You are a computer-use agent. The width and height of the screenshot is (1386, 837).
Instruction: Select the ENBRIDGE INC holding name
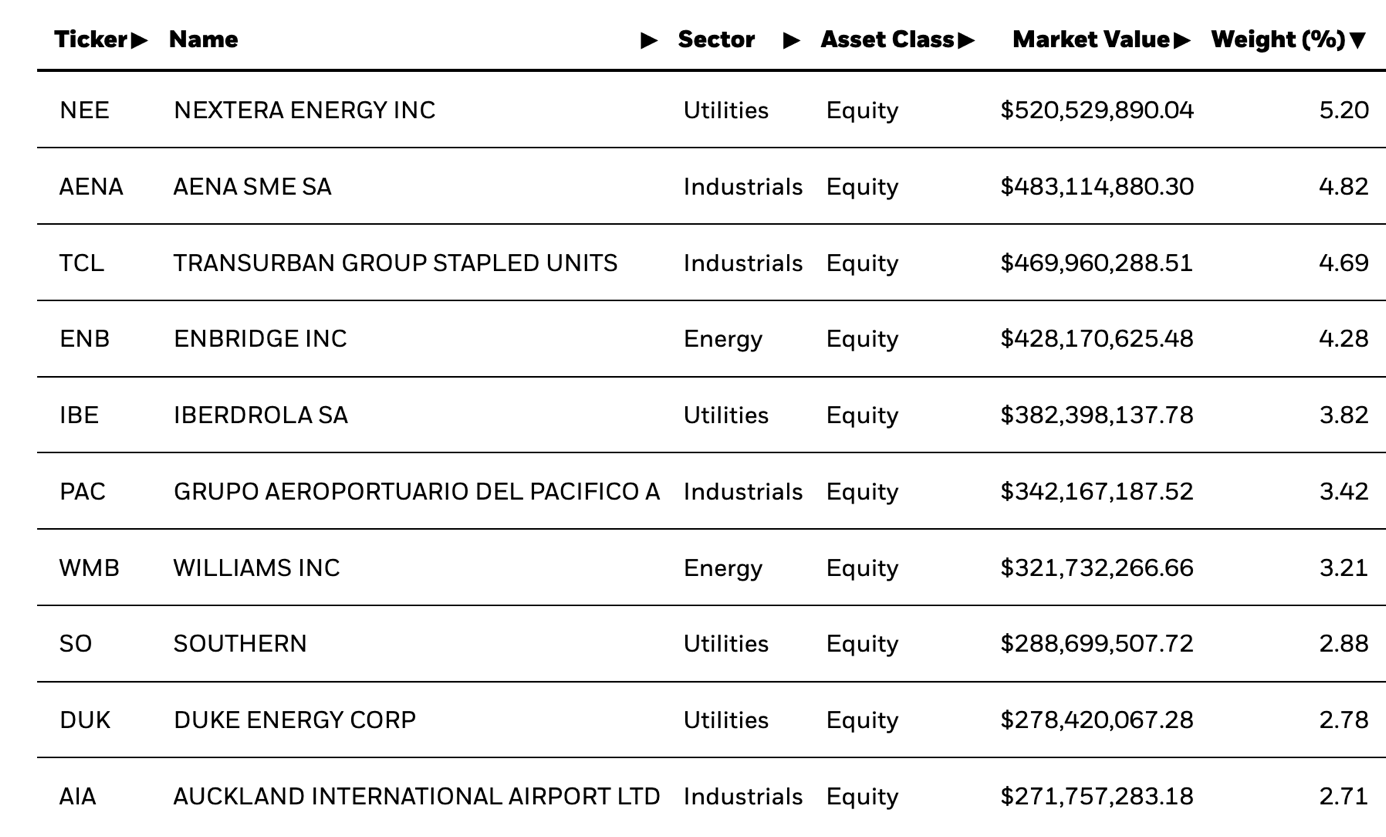tap(260, 339)
